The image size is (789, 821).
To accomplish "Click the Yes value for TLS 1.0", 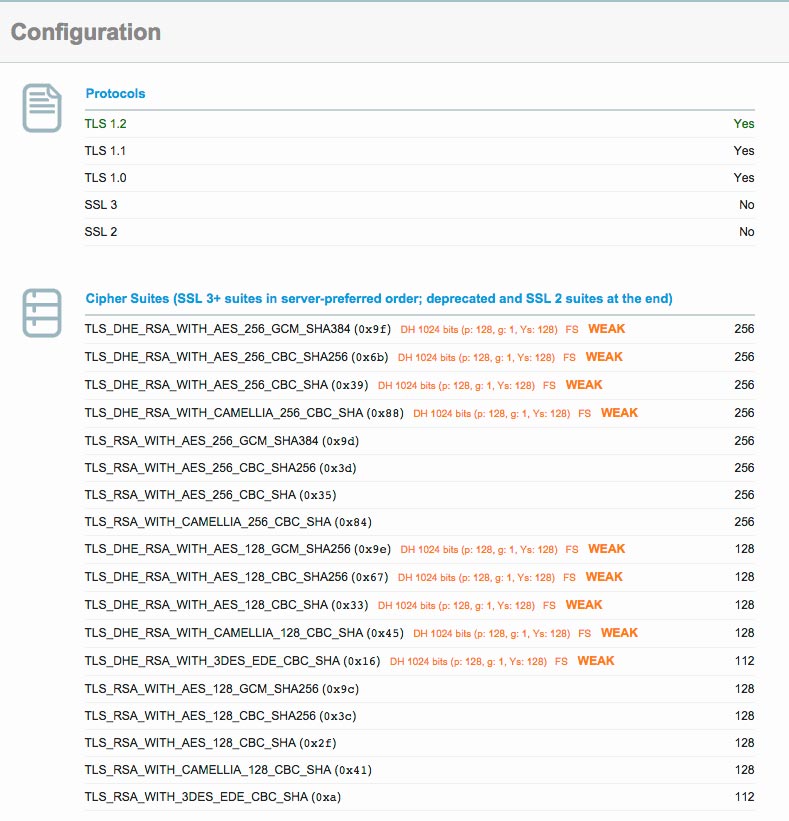I will click(743, 178).
